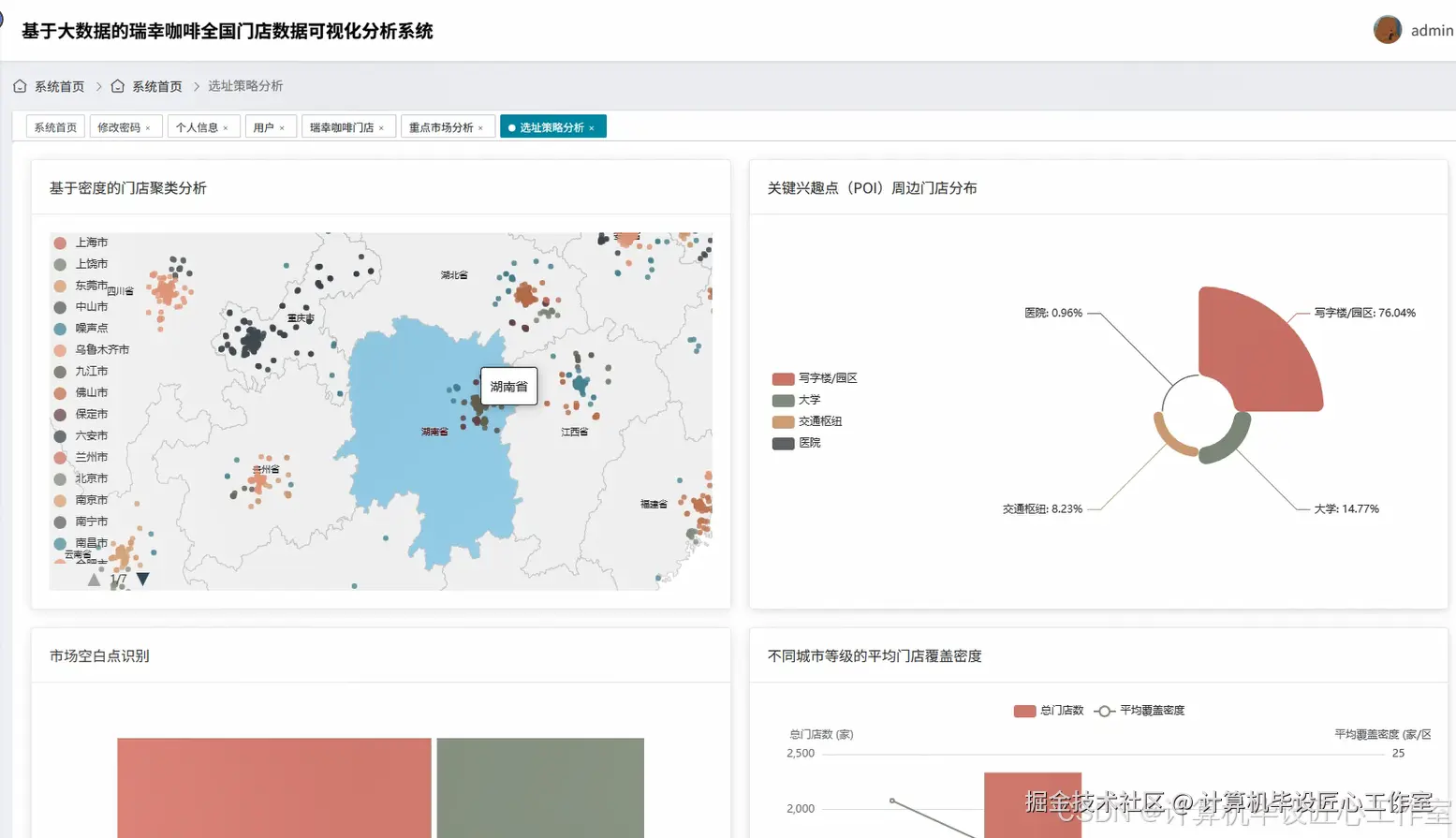Viewport: 1456px width, 838px height.
Task: Toggle 乌鲁木齐市 legend series
Action: tap(92, 350)
